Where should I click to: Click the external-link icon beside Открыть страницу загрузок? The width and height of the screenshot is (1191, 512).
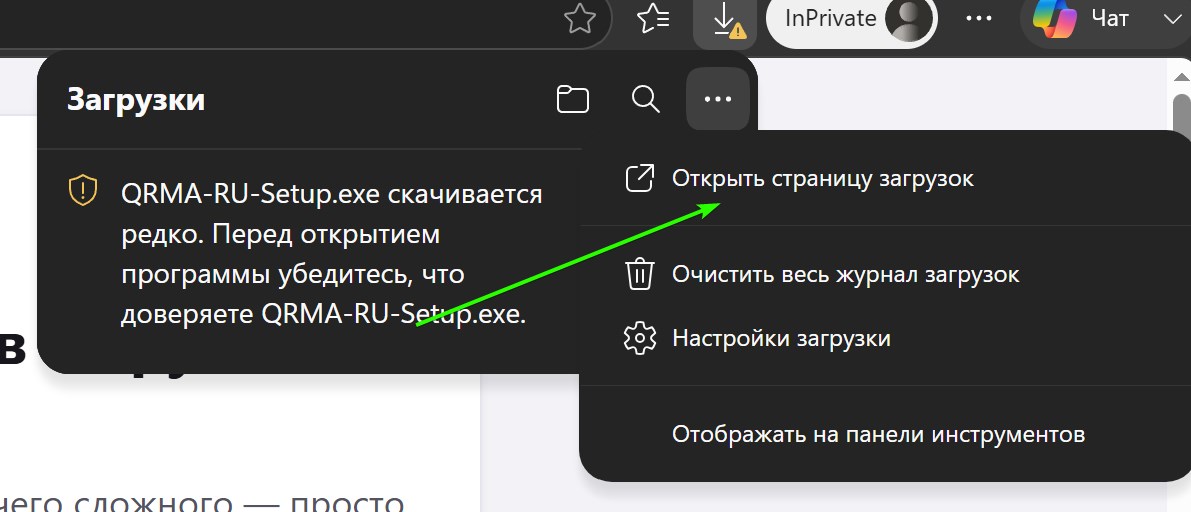point(639,179)
